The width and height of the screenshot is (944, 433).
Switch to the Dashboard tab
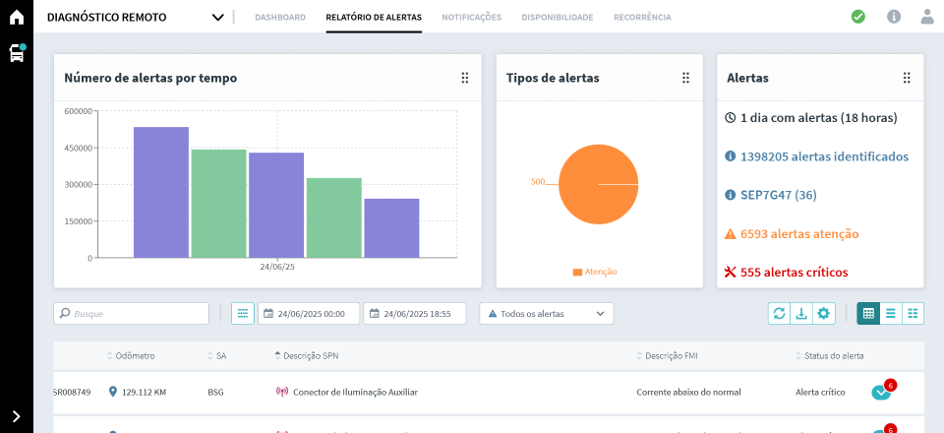tap(280, 17)
